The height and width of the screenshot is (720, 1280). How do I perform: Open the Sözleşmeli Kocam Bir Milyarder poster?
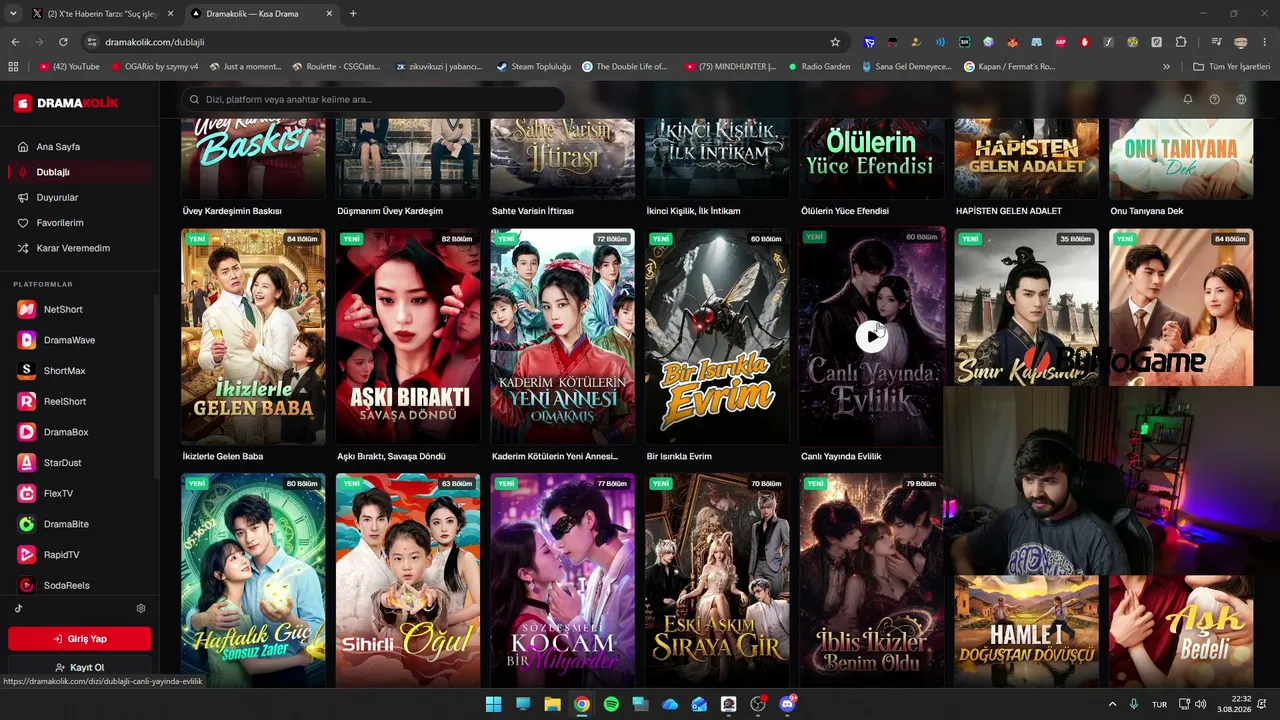coord(563,580)
